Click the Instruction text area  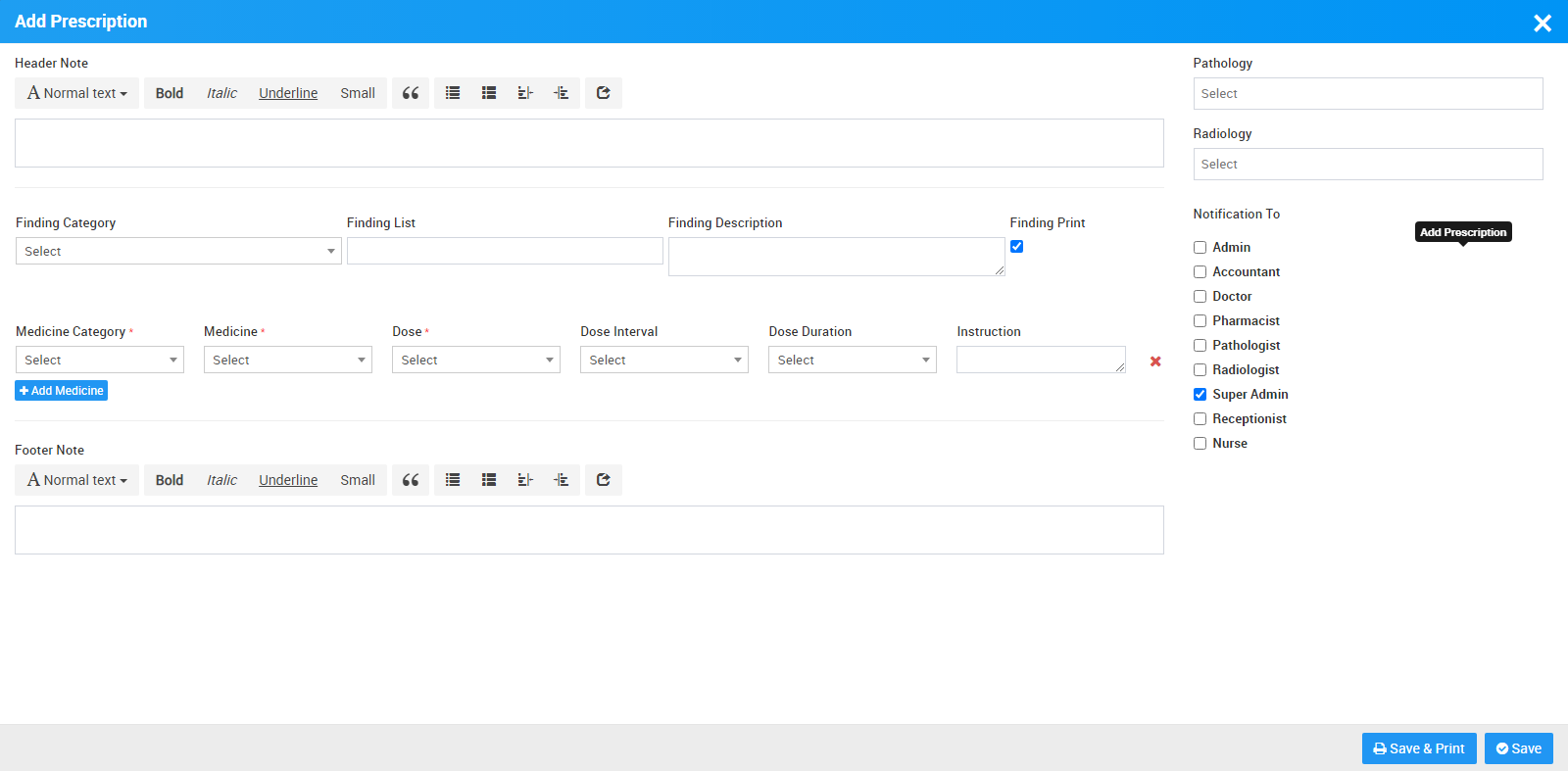tap(1041, 360)
